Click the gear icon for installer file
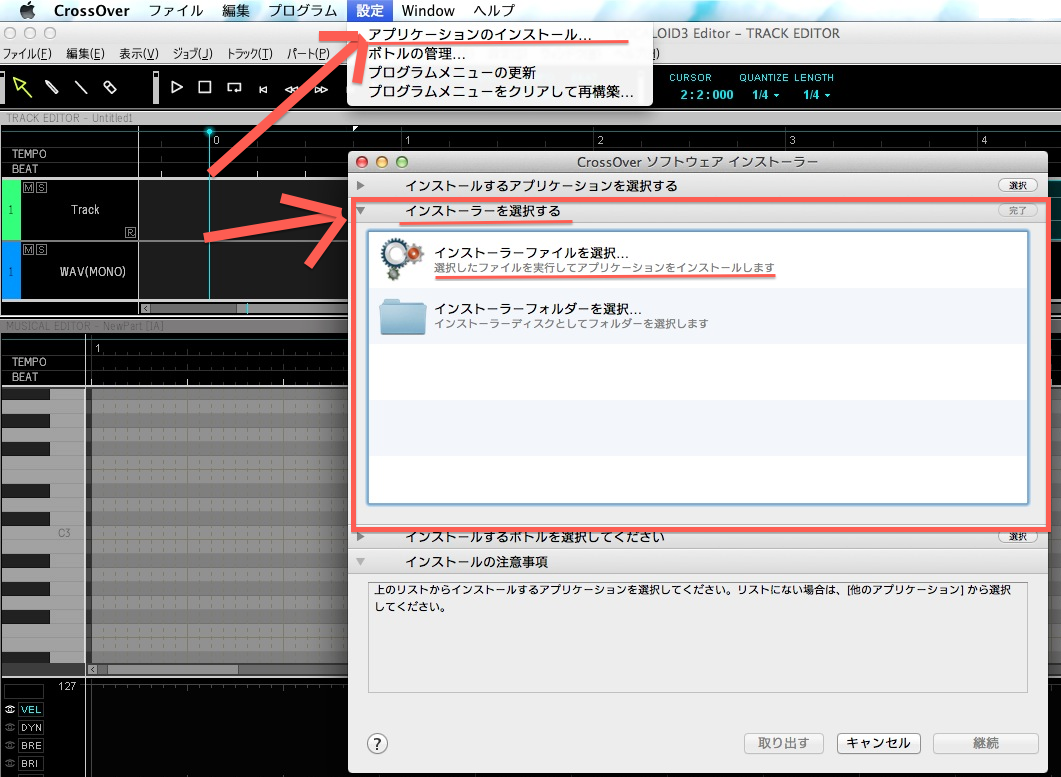1061x777 pixels. coord(402,258)
